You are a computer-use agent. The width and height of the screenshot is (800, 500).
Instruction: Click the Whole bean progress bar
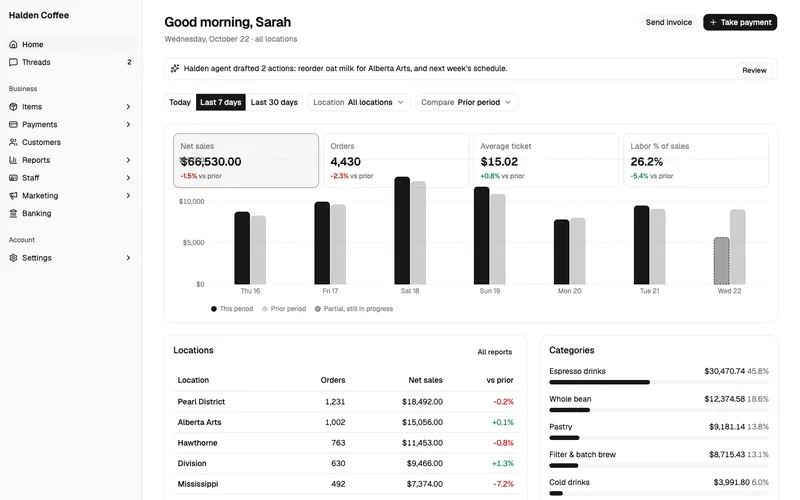coord(659,410)
